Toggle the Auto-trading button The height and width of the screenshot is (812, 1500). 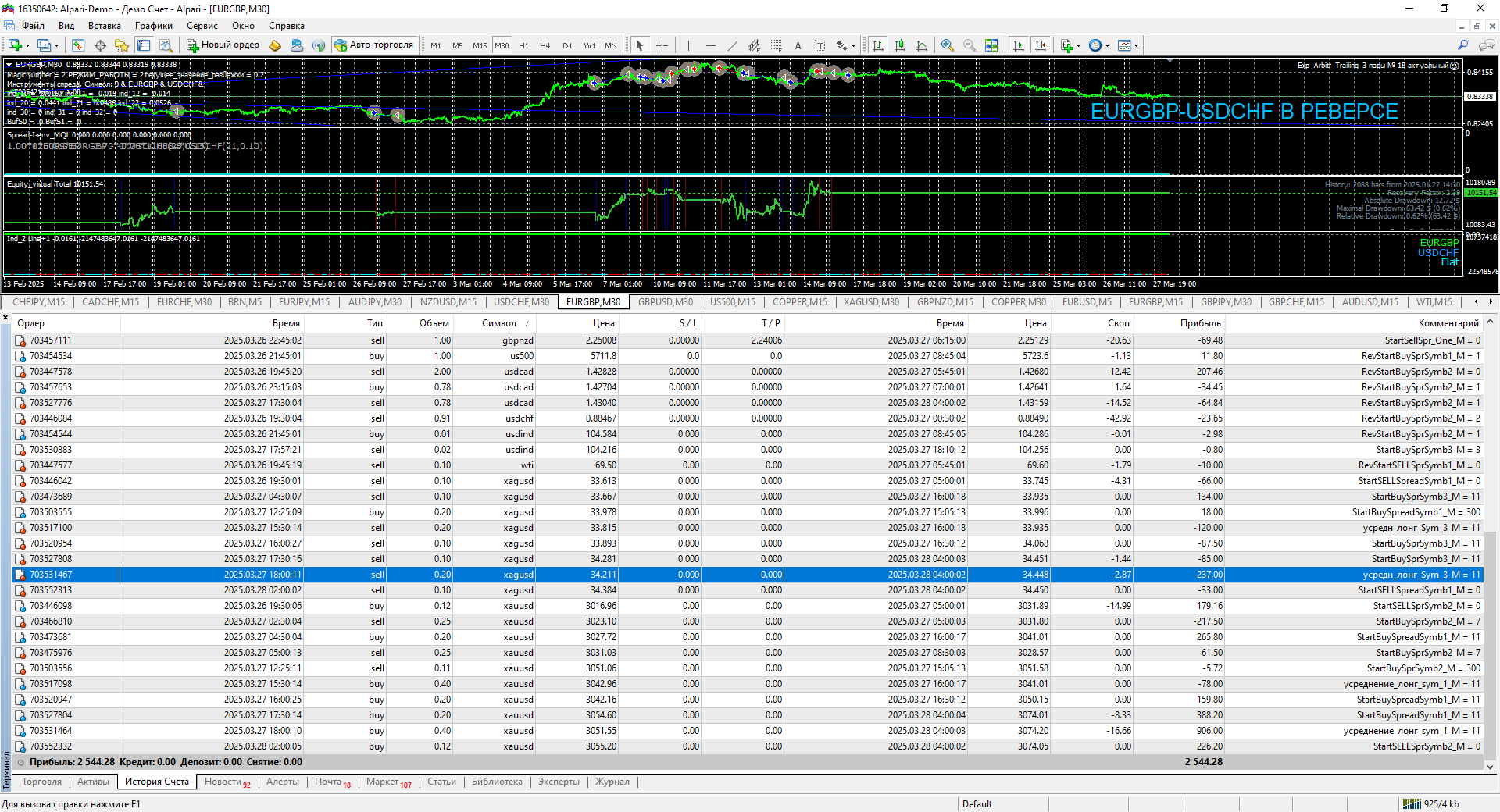pyautogui.click(x=374, y=45)
